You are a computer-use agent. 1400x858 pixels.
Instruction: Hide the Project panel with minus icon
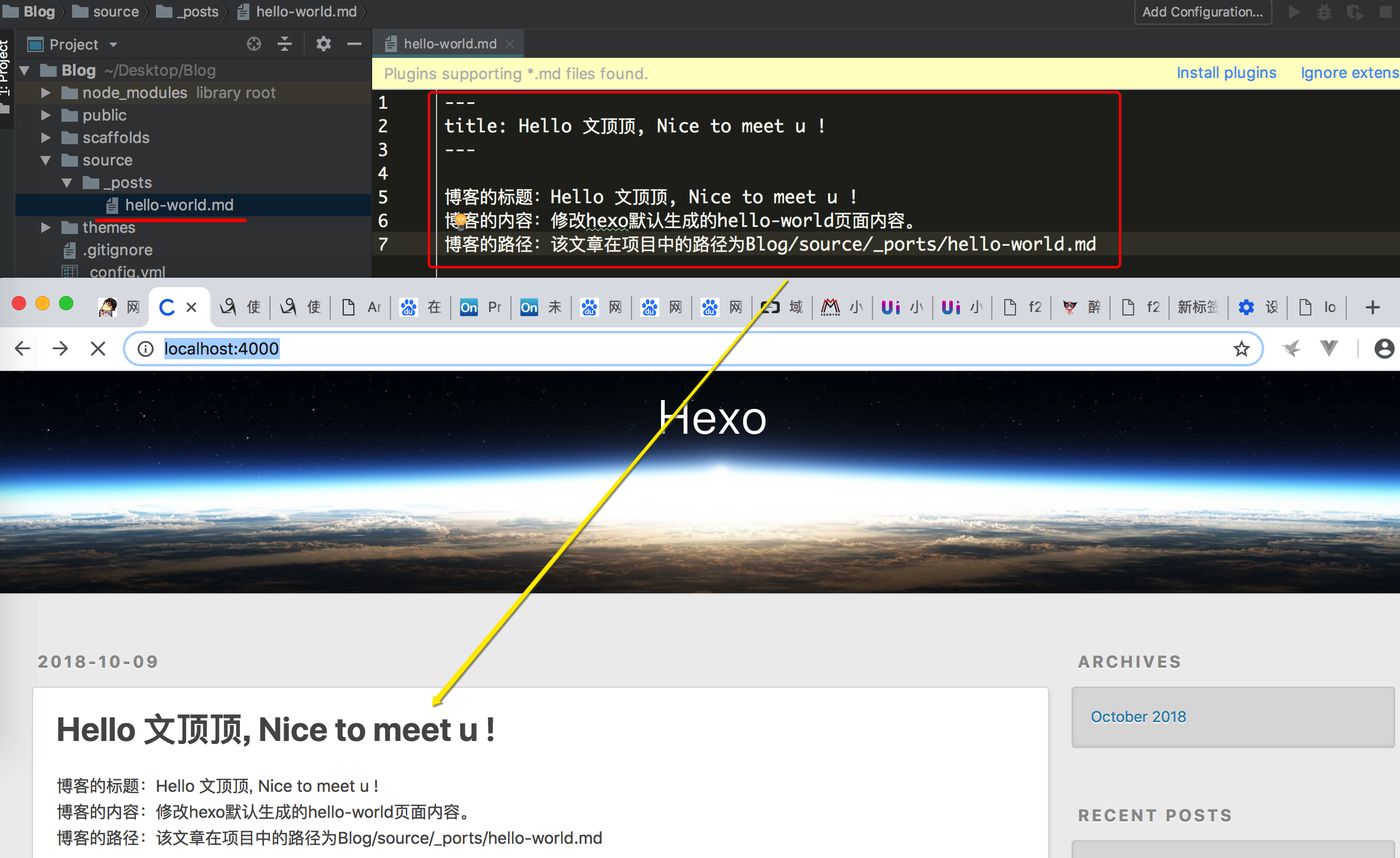354,44
